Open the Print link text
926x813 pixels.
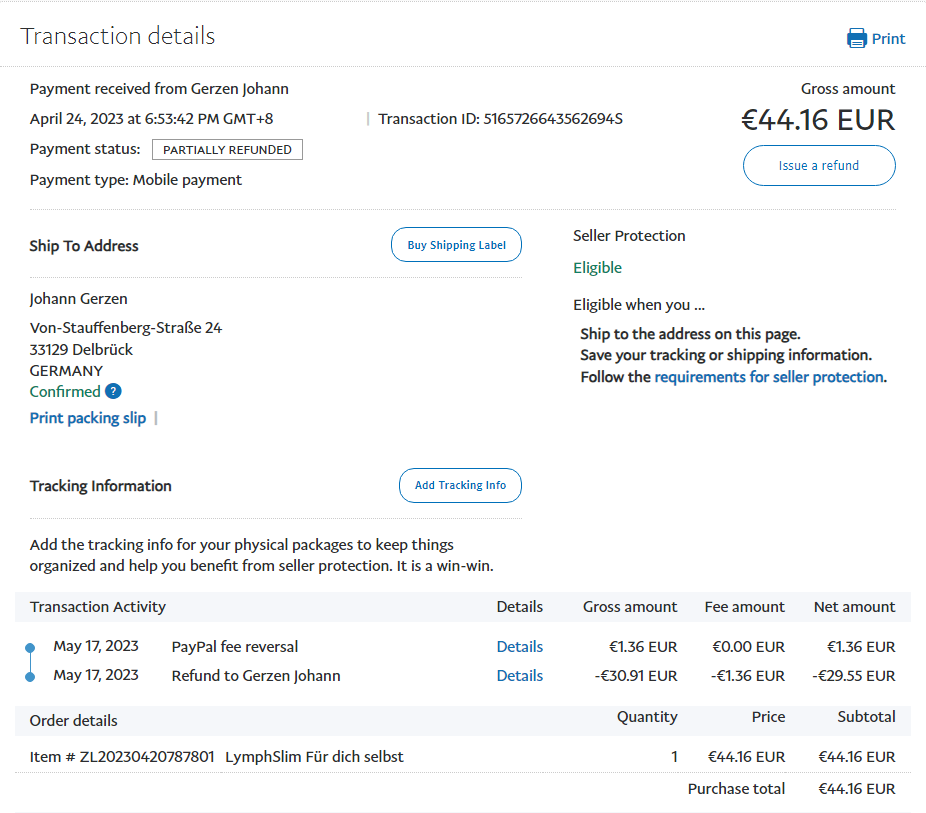888,39
